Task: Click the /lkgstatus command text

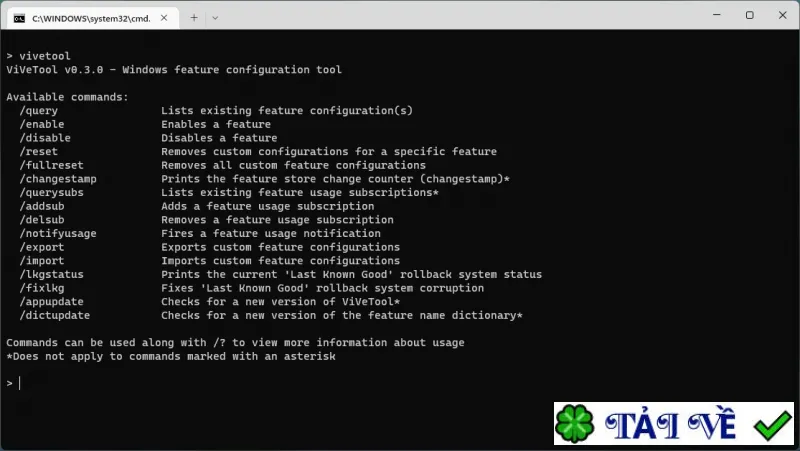Action: pos(52,274)
